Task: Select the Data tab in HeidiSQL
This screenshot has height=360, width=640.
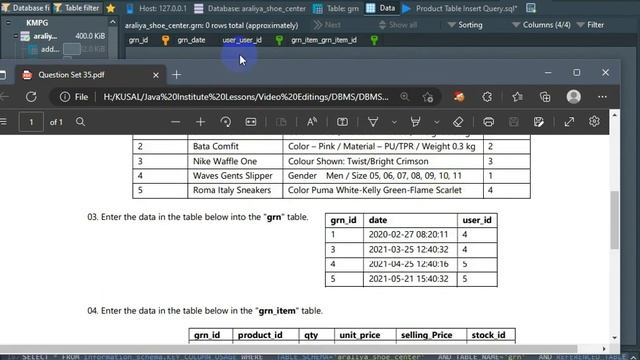Action: click(381, 8)
